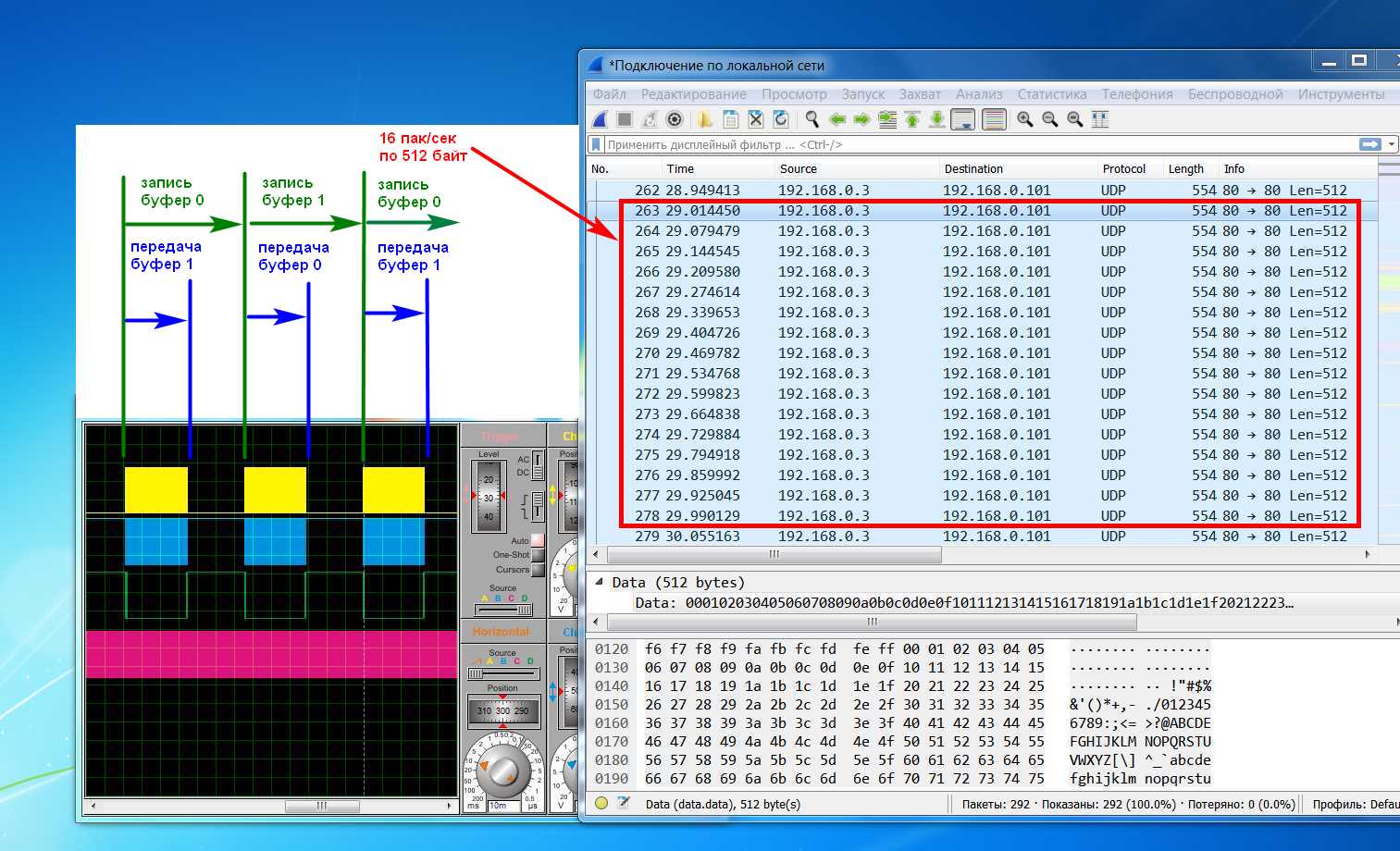This screenshot has height=851, width=1400.
Task: Go back with the green left arrow
Action: [837, 119]
